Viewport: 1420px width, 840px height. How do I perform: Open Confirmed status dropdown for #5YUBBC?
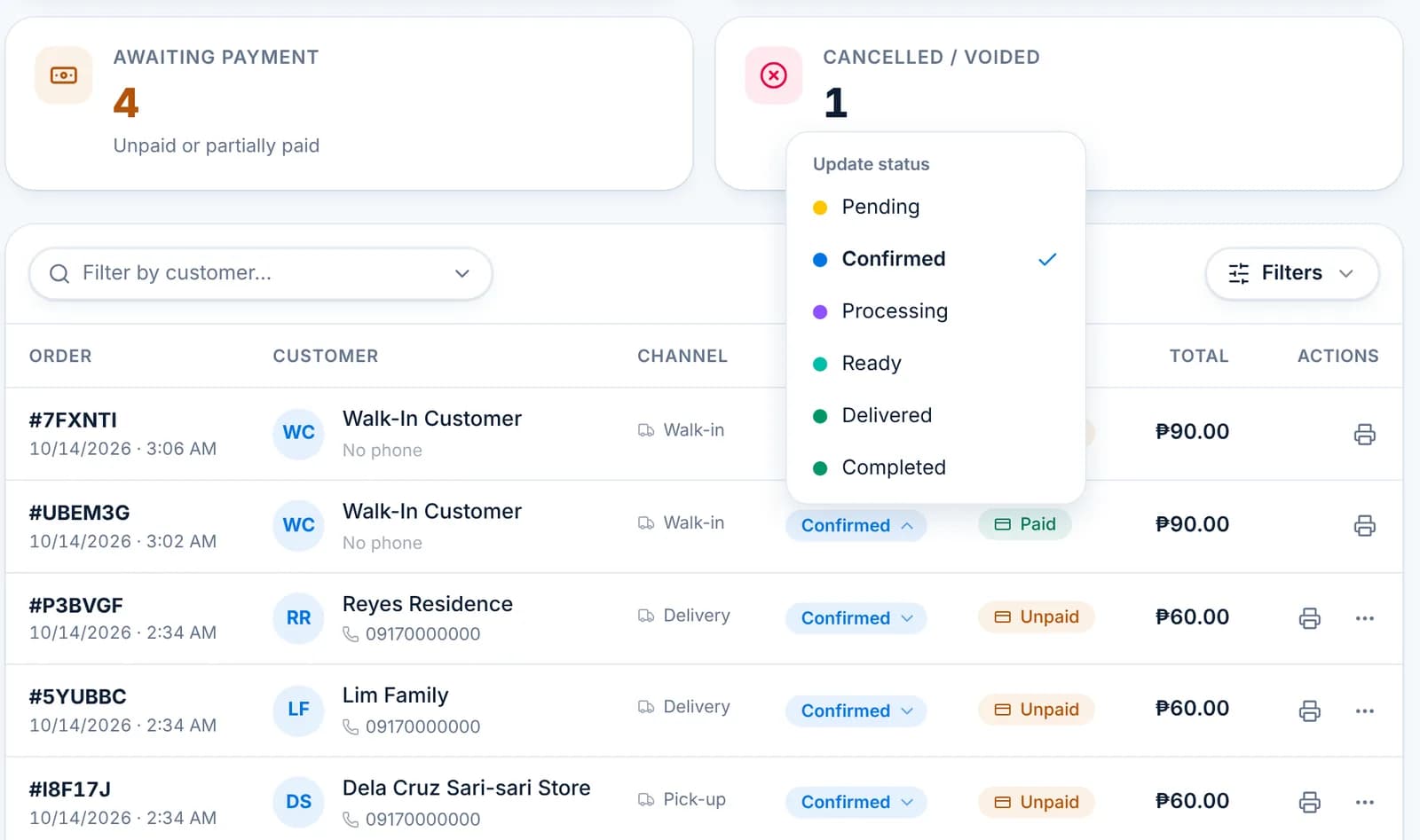click(x=856, y=710)
